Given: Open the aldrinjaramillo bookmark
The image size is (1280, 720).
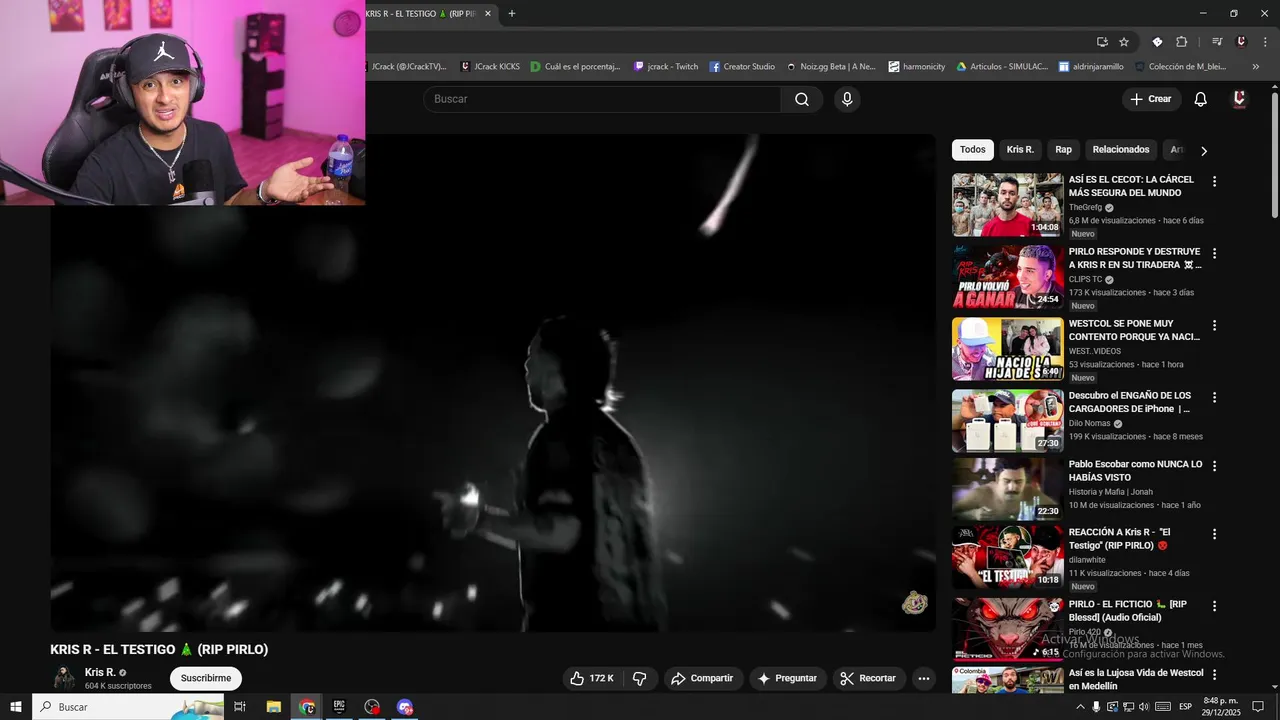Looking at the screenshot, I should pos(1091,67).
